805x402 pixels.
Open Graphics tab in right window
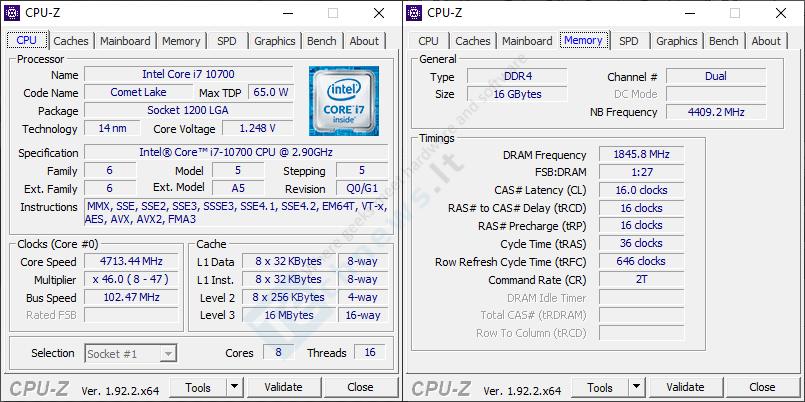coord(677,41)
